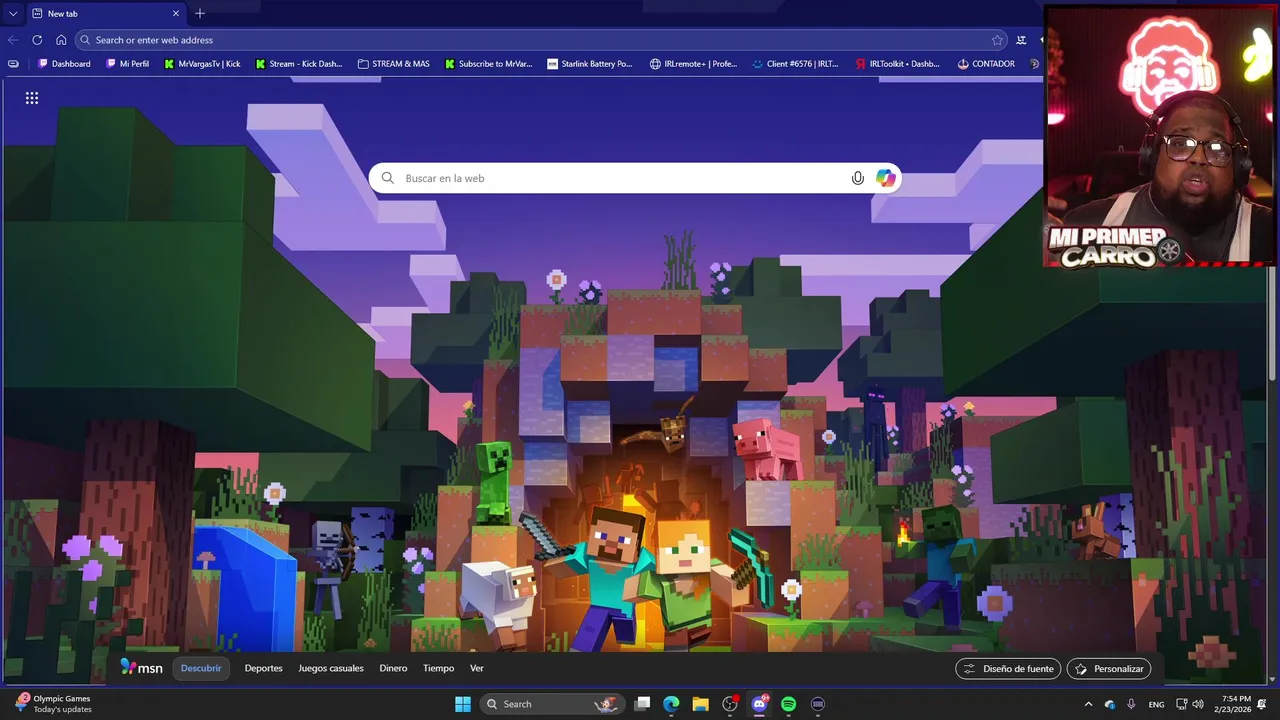Open IRLremote+ bookmark
The width and height of the screenshot is (1280, 720).
click(x=693, y=64)
